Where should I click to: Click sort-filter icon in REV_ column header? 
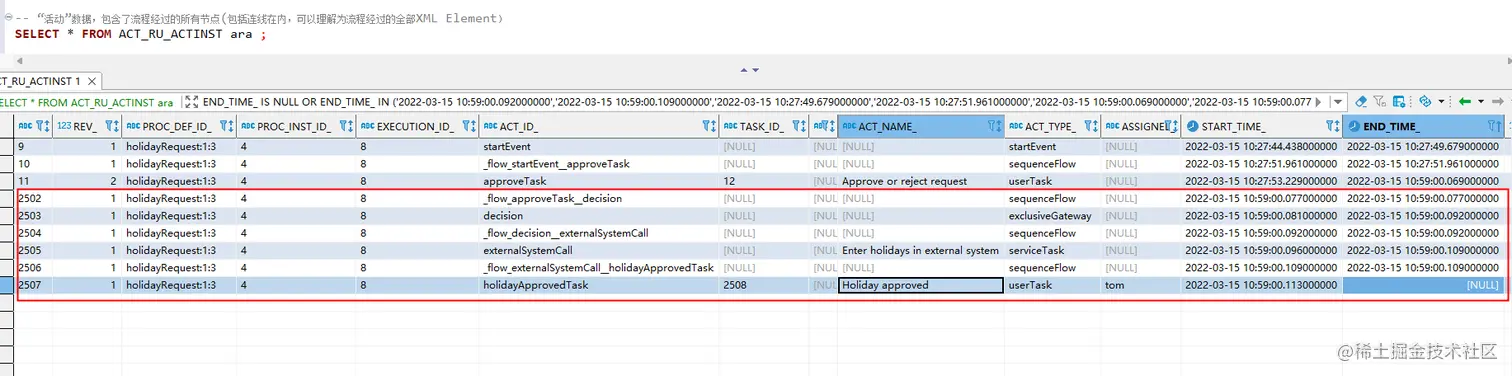point(112,126)
